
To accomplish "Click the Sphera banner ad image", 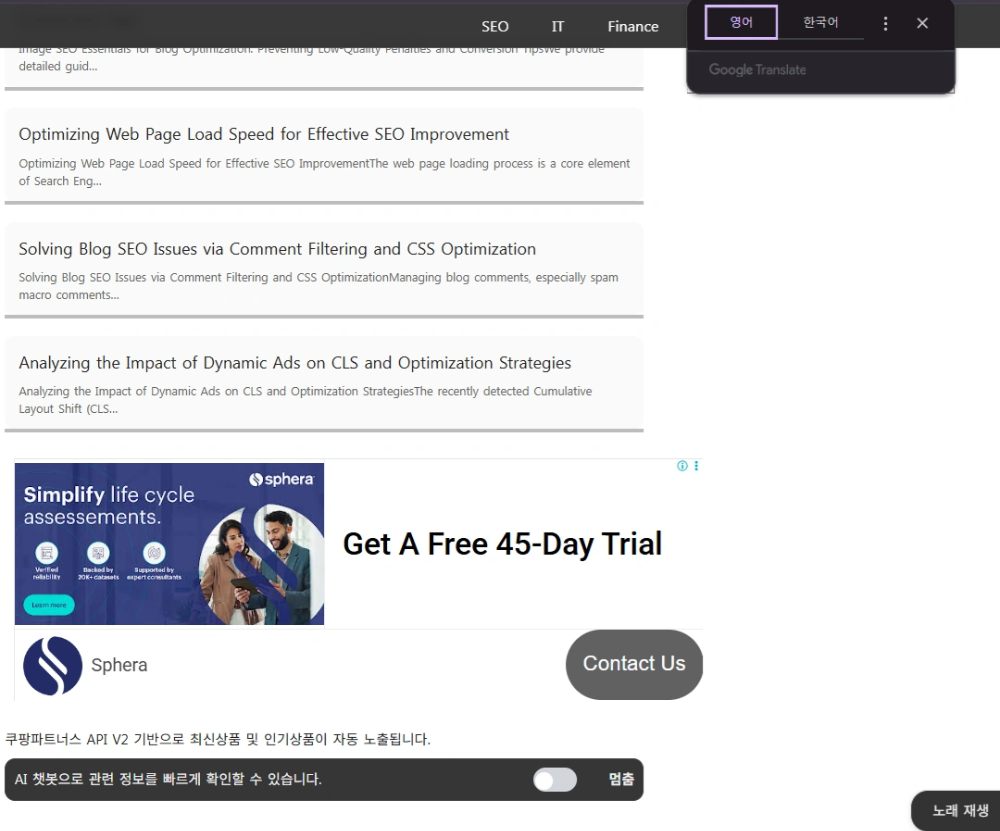I will [169, 544].
